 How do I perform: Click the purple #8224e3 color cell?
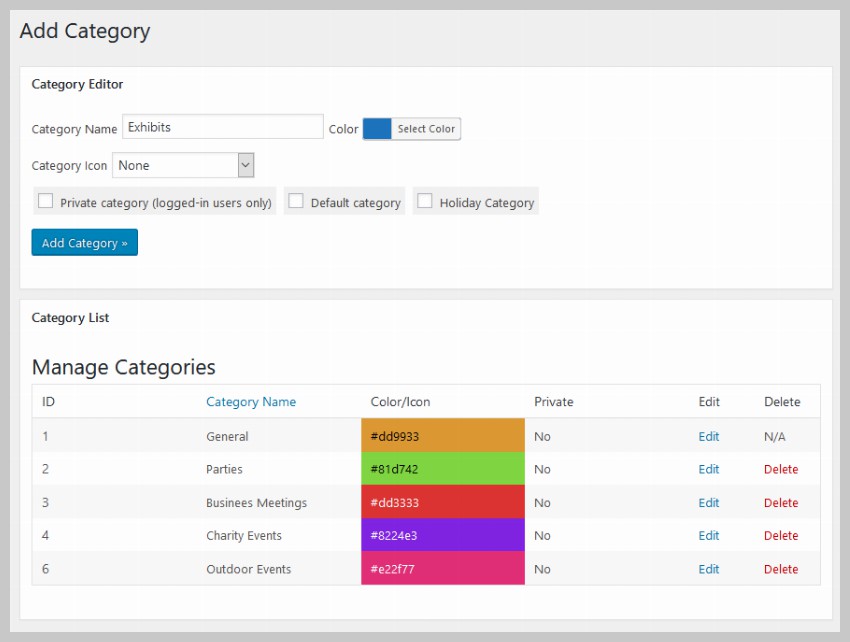tap(442, 536)
